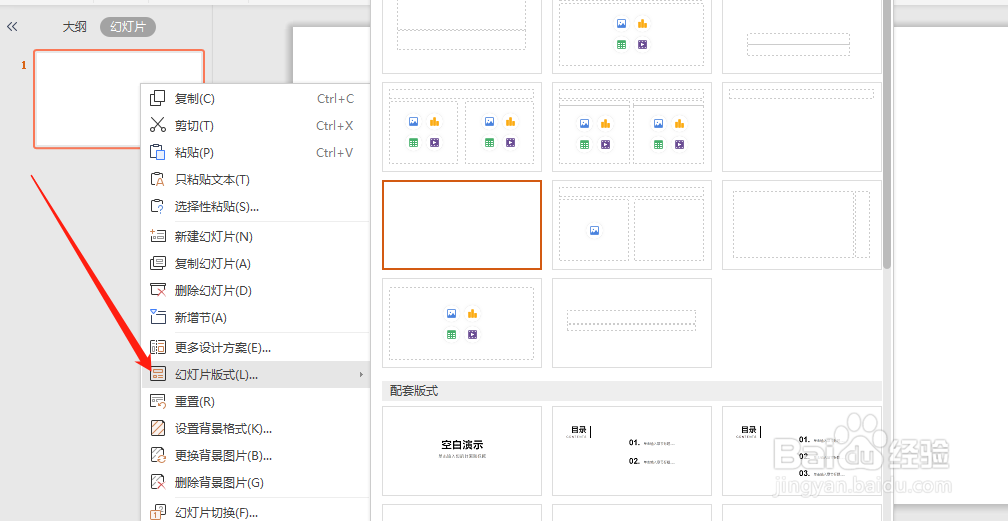This screenshot has width=1008, height=521.
Task: Click the paste text only icon
Action: [158, 179]
